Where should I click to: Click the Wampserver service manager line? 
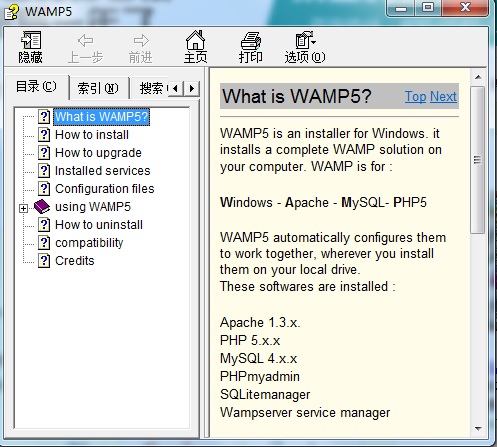pyautogui.click(x=305, y=413)
